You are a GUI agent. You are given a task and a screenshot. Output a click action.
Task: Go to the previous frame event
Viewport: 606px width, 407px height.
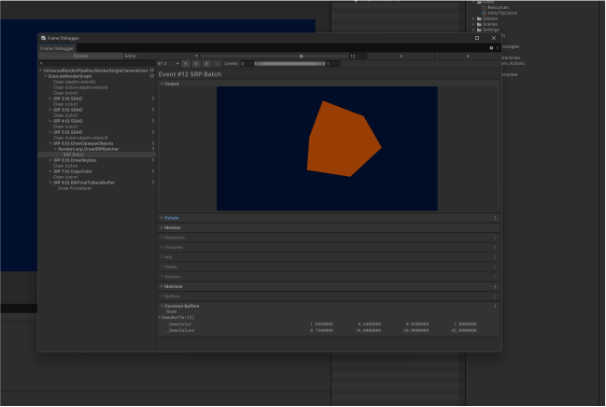coord(401,56)
